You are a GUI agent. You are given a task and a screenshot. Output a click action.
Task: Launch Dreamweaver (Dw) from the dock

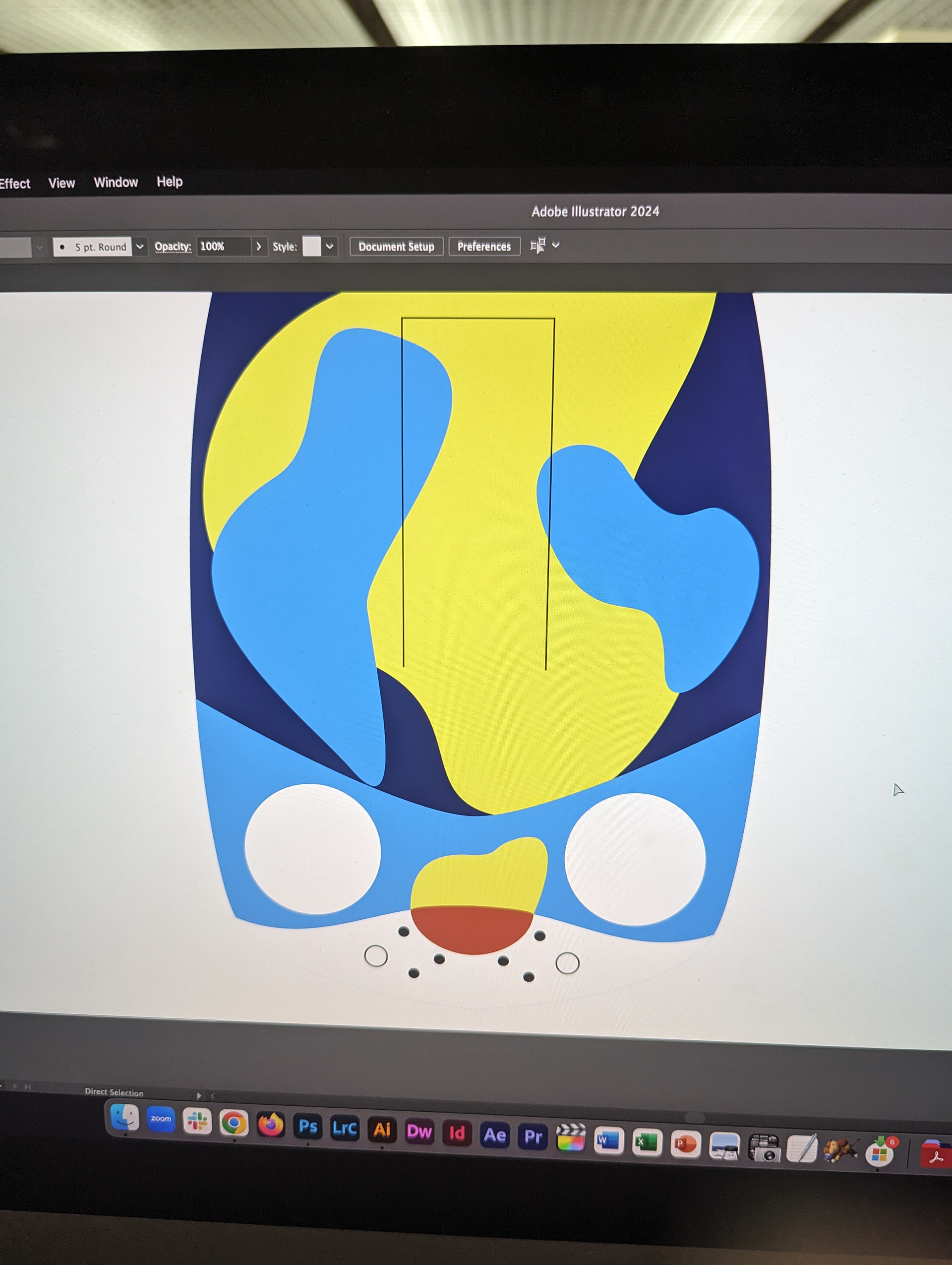click(x=419, y=1132)
